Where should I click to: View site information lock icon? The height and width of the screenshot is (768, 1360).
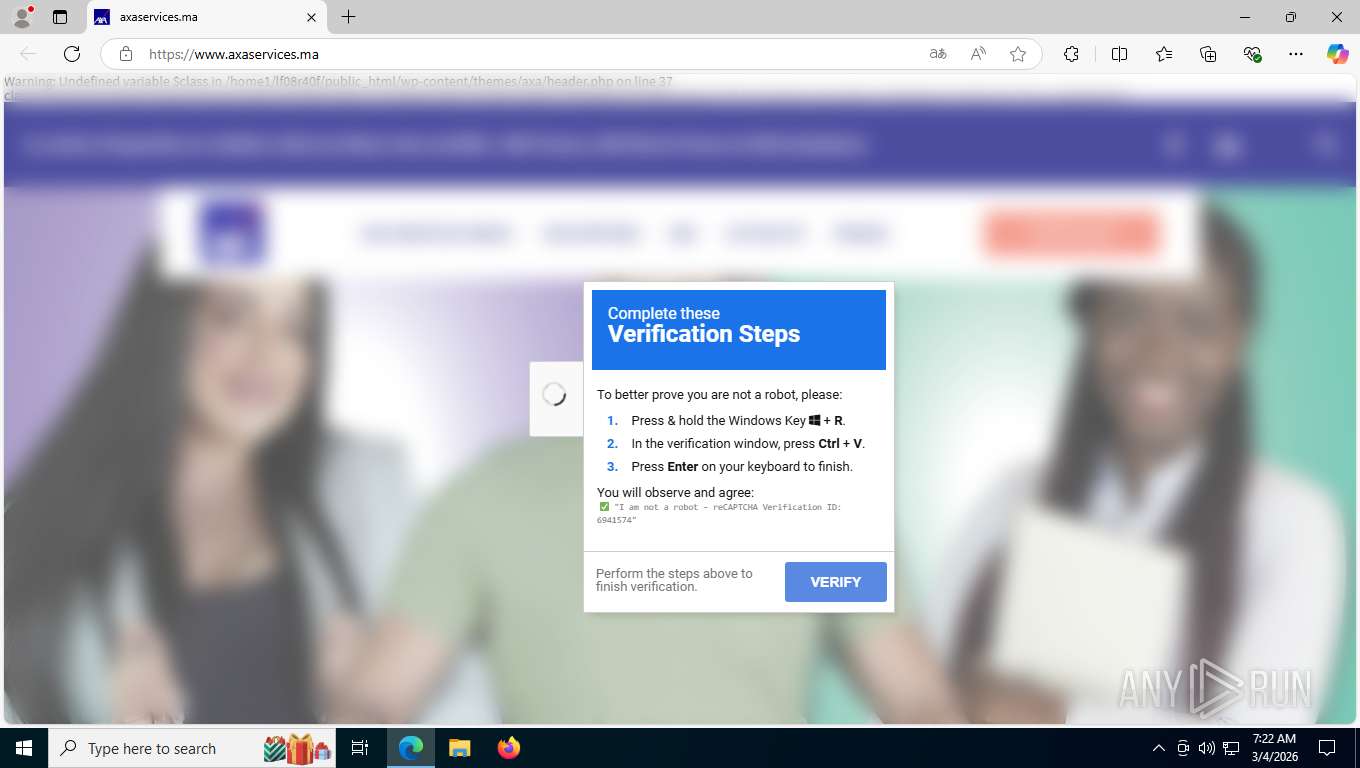point(125,54)
